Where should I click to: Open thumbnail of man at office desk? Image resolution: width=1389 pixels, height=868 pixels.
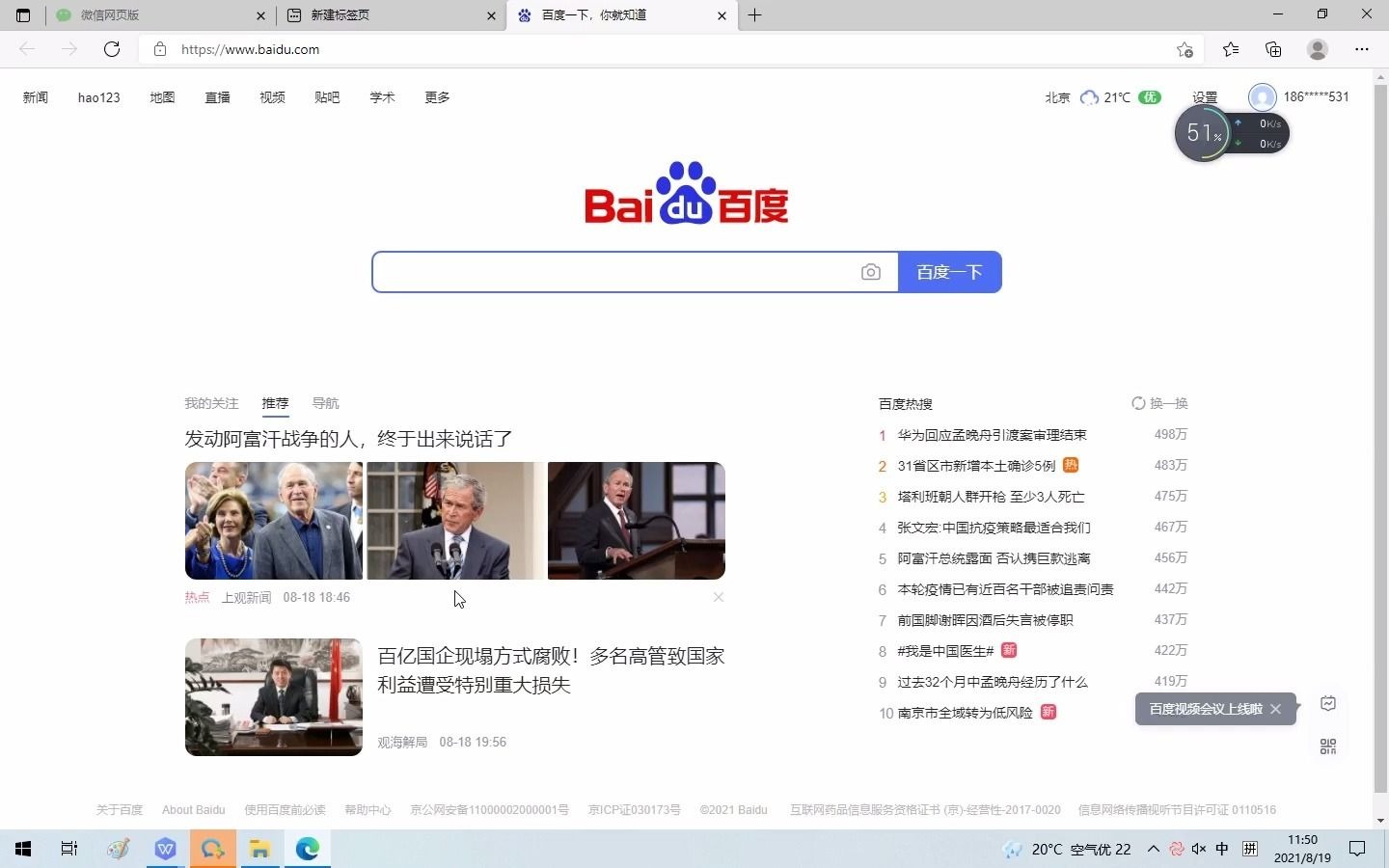[274, 697]
